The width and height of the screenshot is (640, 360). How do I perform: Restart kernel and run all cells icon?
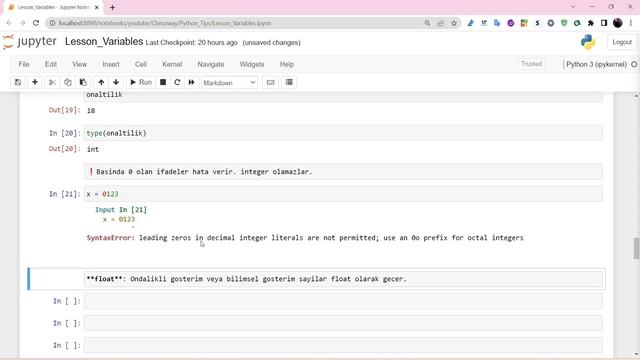191,82
